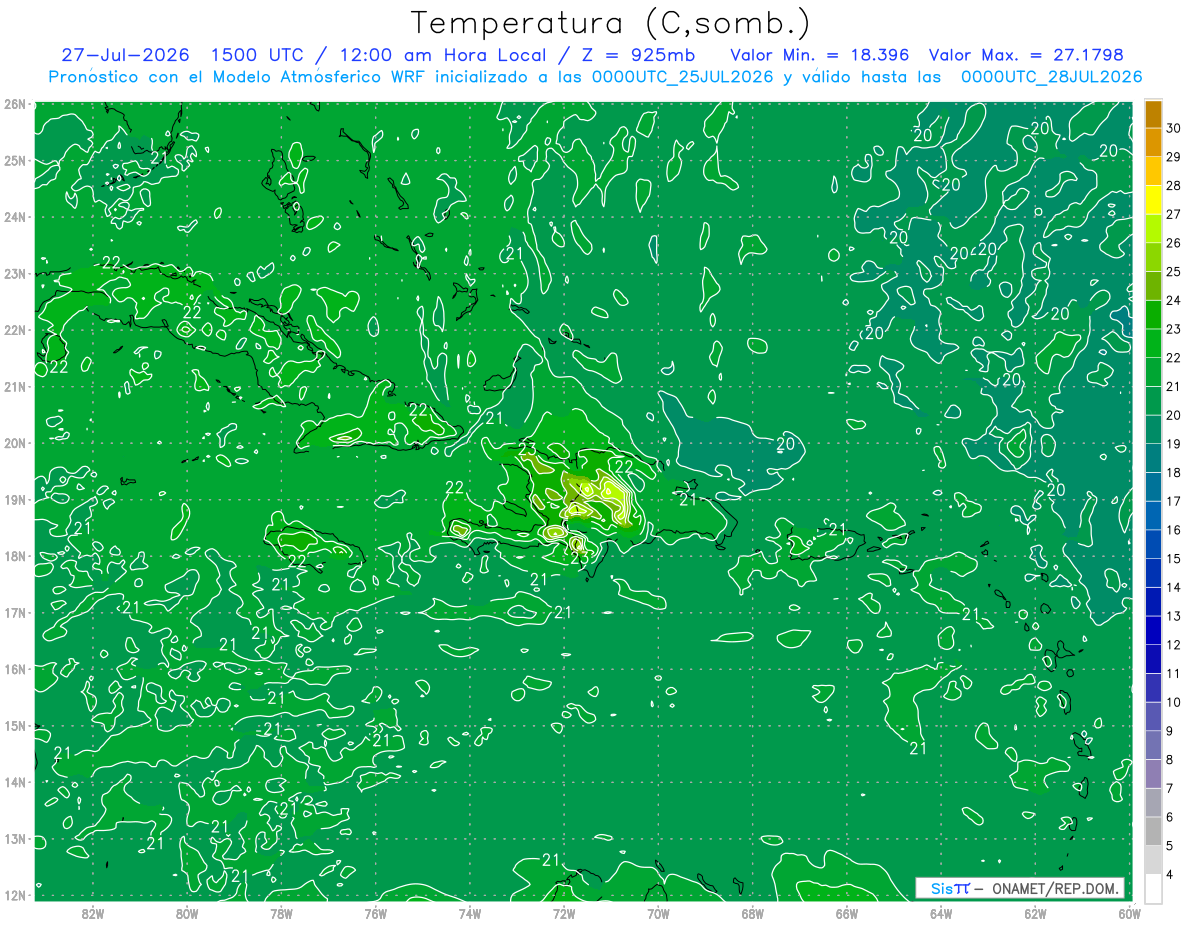The height and width of the screenshot is (927, 1200).
Task: Click the '62W' longitude axis label
Action: [1035, 913]
